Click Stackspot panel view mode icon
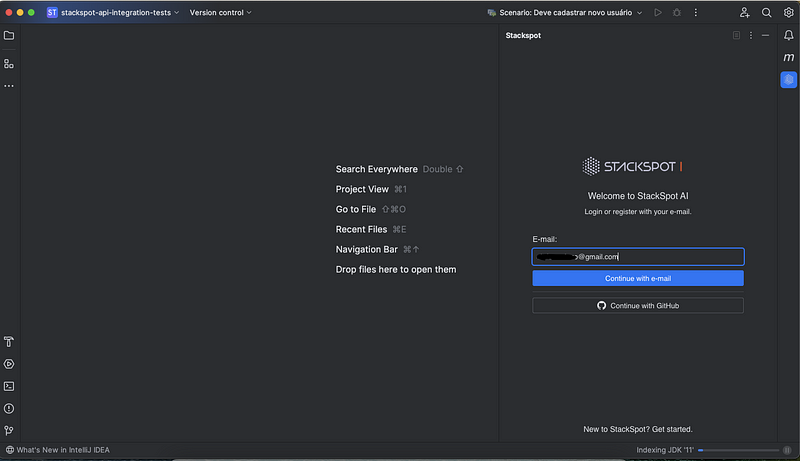Viewport: 800px width, 461px height. tap(737, 35)
